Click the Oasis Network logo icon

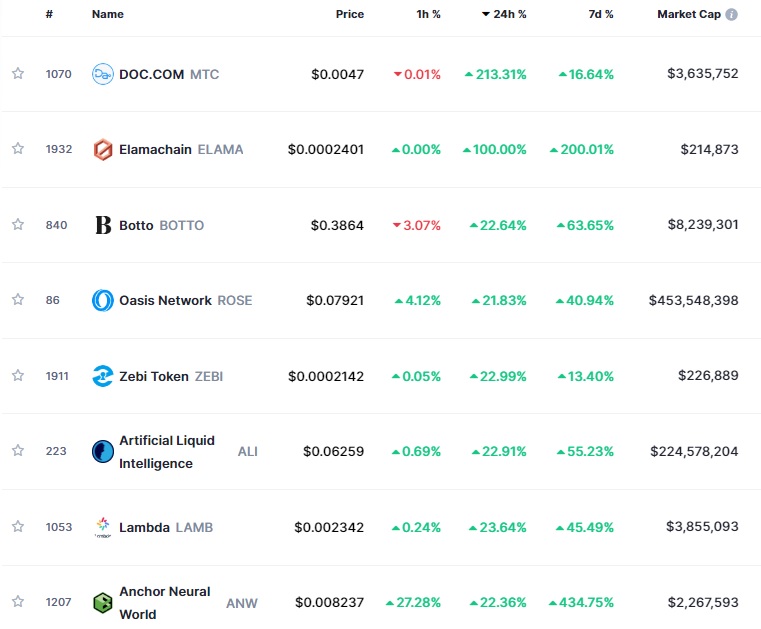[103, 300]
